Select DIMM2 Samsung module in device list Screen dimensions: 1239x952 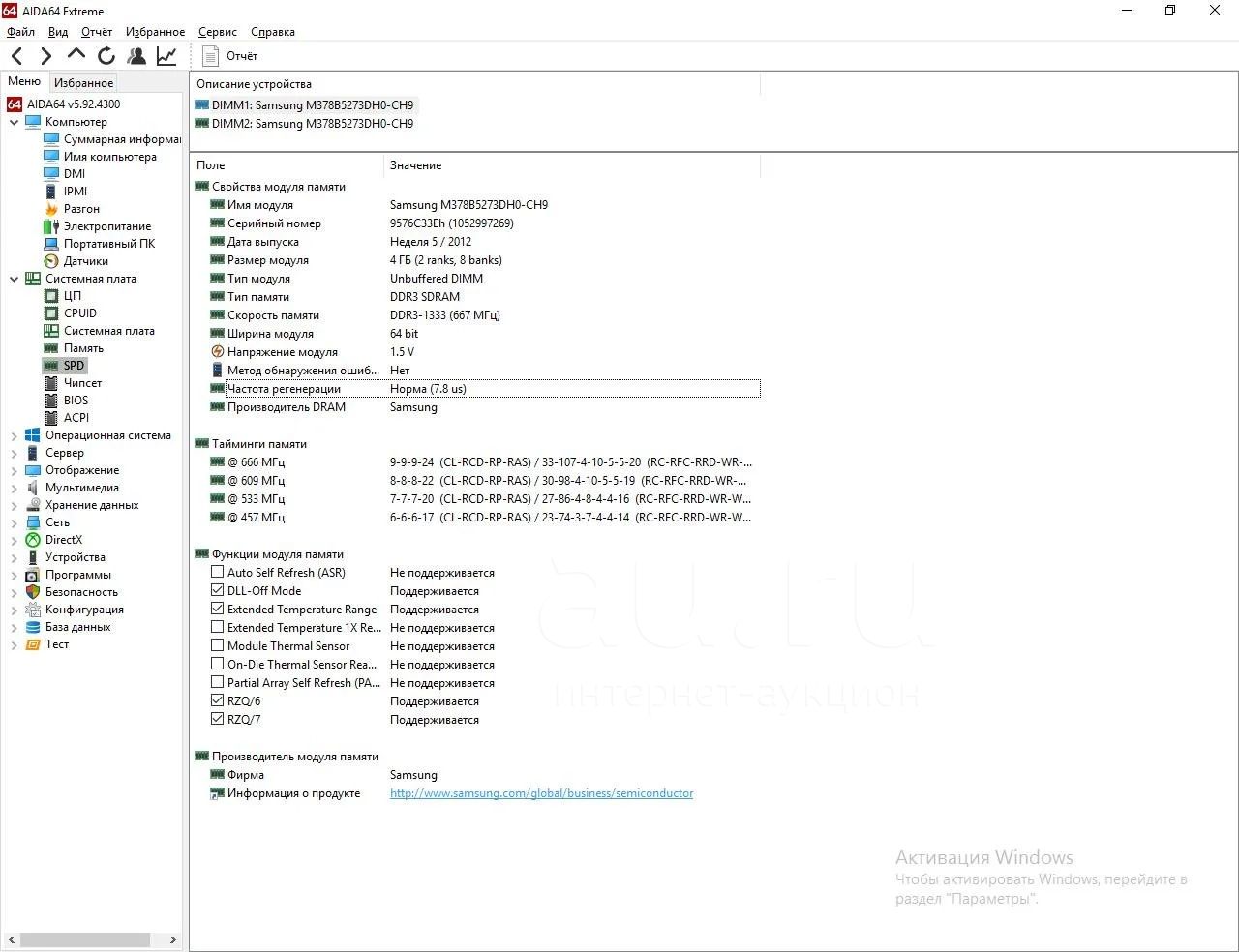click(x=304, y=124)
